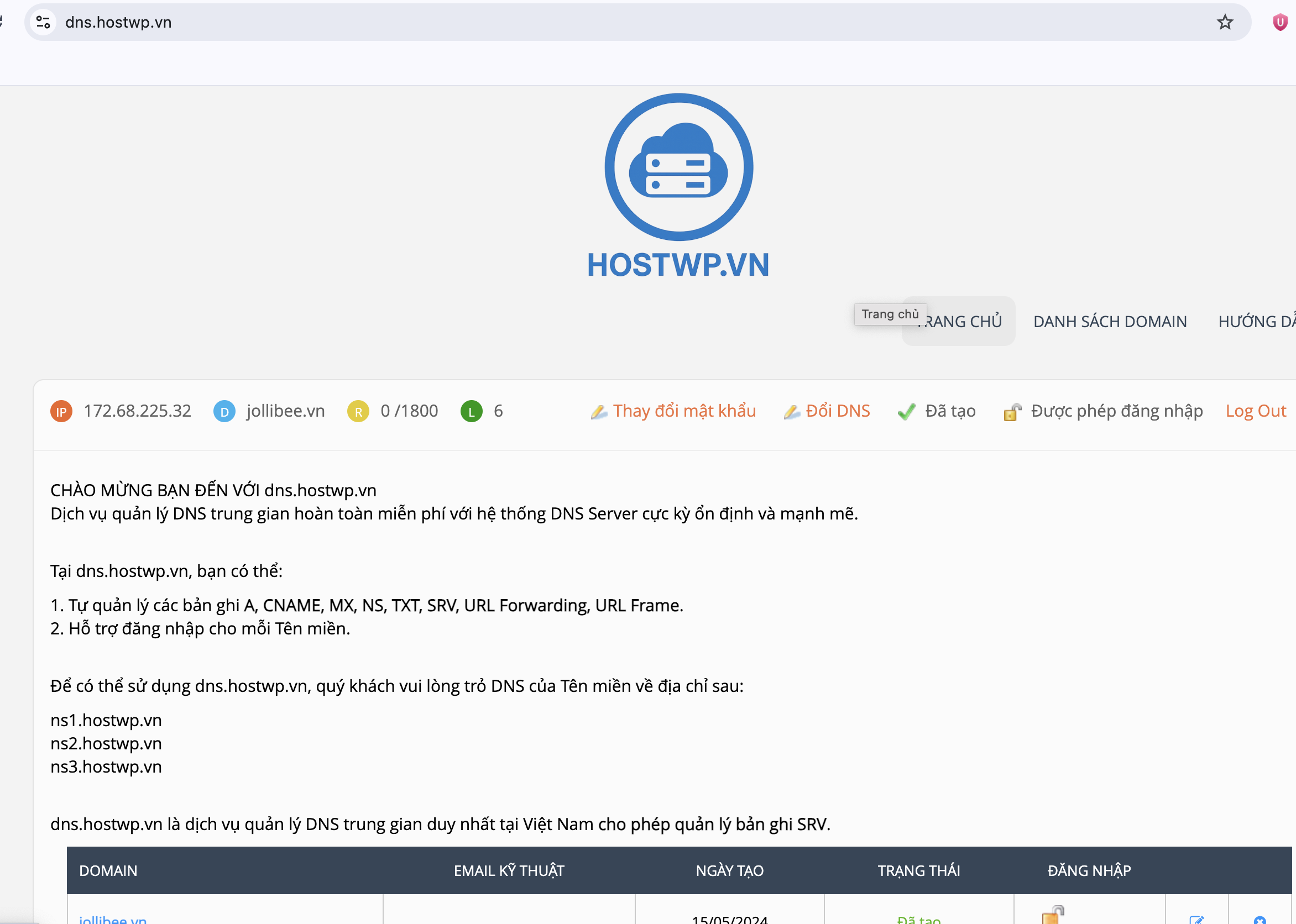Click the orange IP badge icon

[x=61, y=411]
